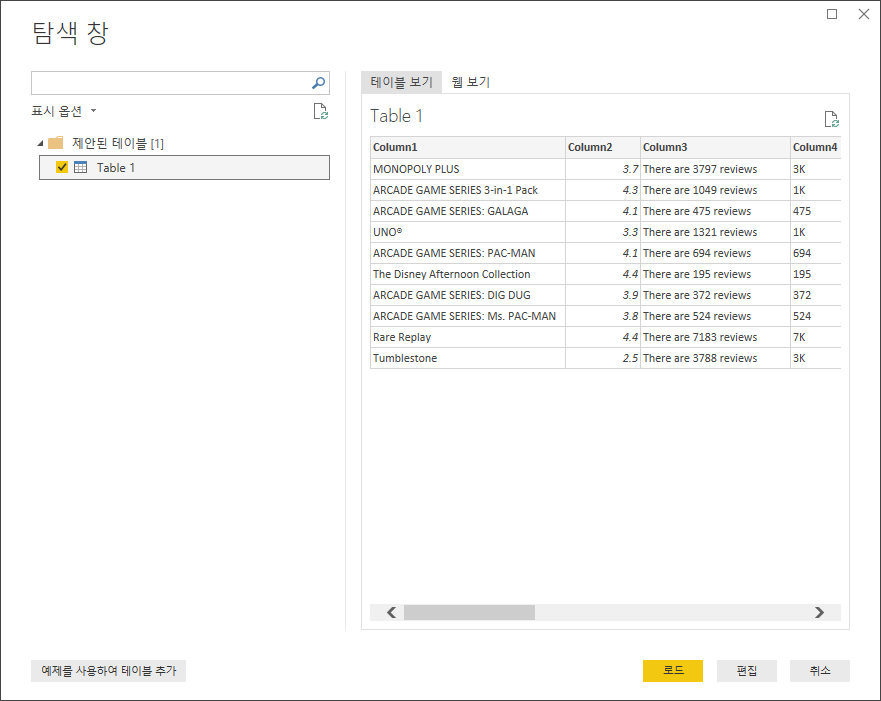
Task: Click the ARCADE GAME SERIES: DIG DUG cell
Action: click(467, 295)
